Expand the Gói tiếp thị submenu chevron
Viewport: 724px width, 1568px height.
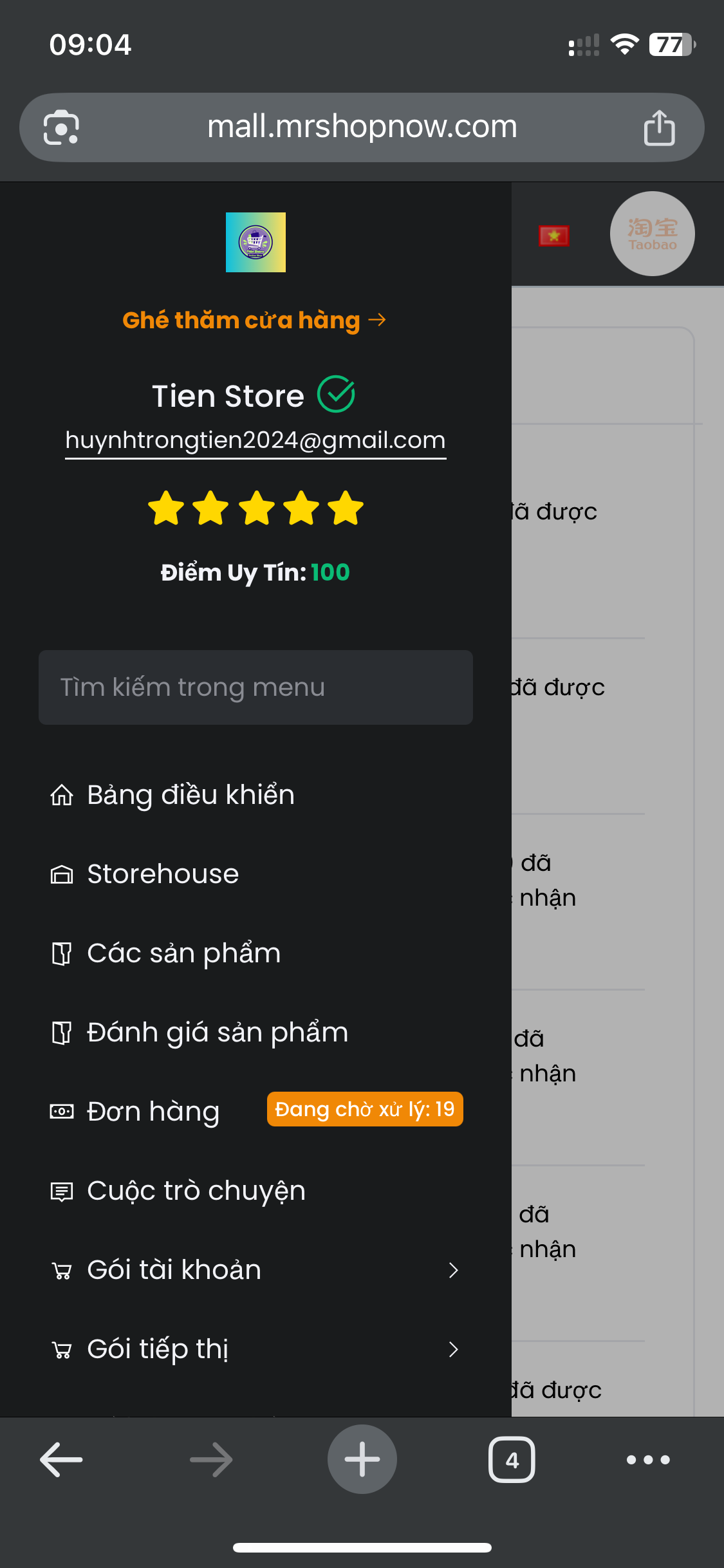click(454, 1349)
